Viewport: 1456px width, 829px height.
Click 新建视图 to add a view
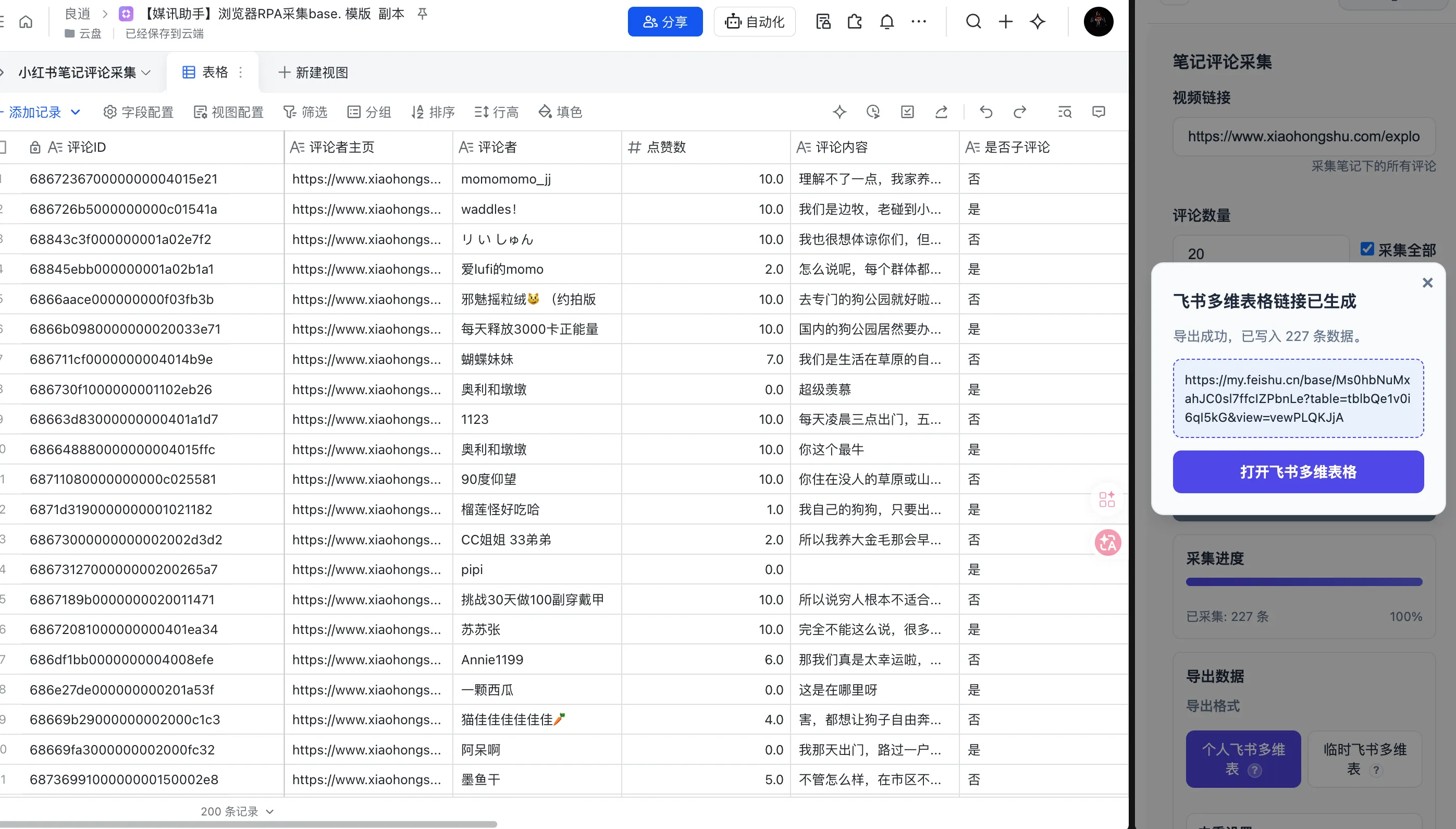click(313, 72)
